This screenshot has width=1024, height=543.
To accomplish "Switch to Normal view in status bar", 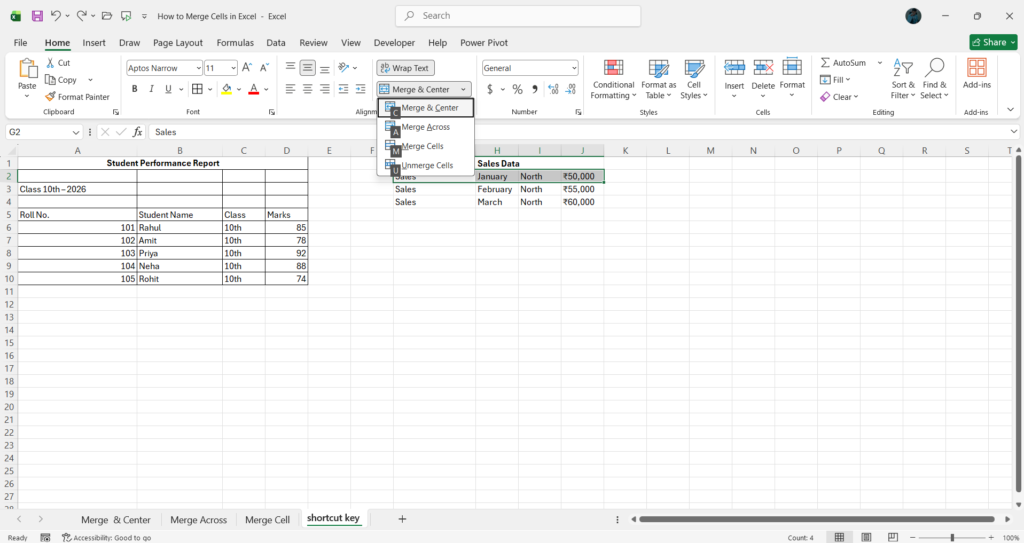I will click(x=839, y=537).
